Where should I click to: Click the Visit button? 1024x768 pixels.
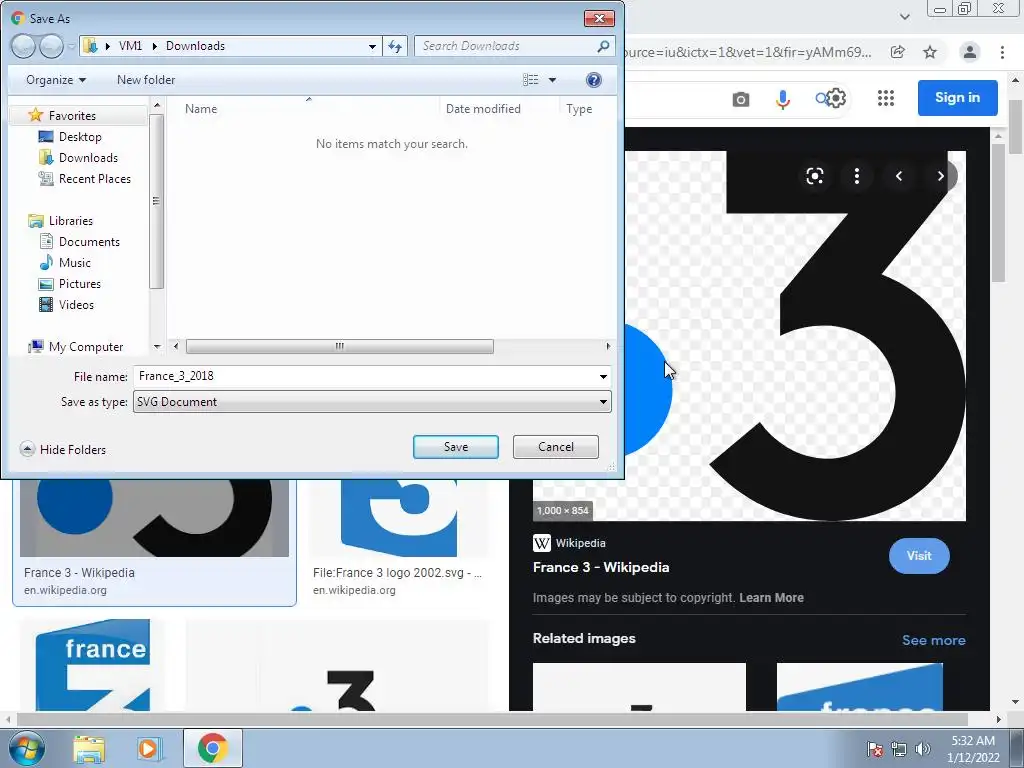click(919, 556)
